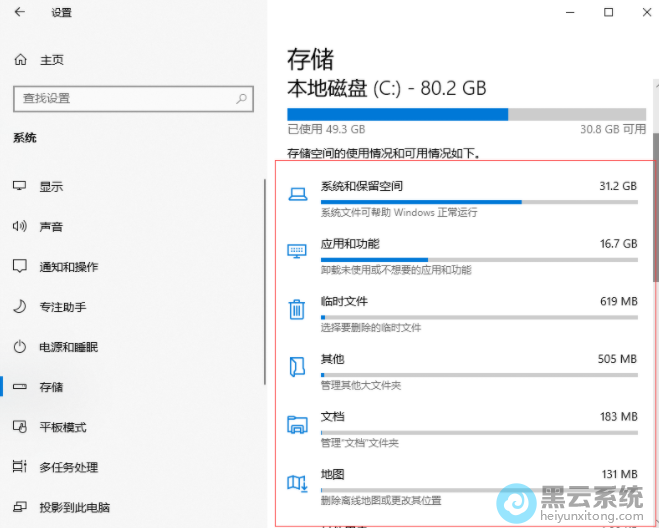Click the 应用和功能 keyboard icon
The height and width of the screenshot is (528, 659).
click(x=297, y=251)
